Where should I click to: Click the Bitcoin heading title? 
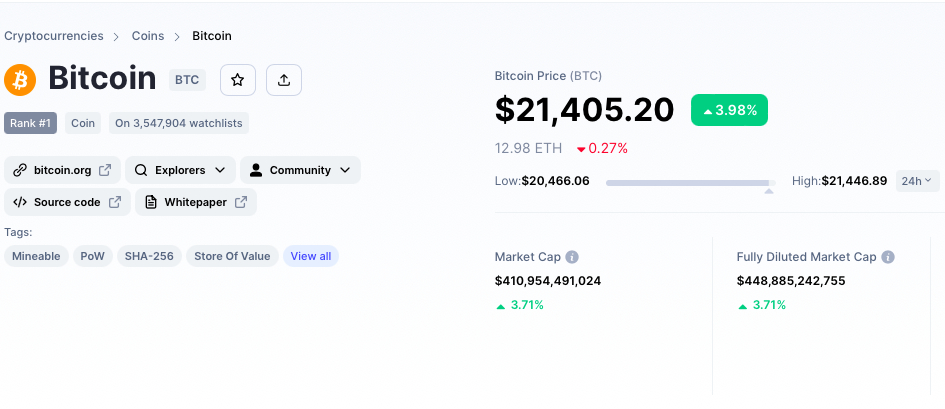(102, 78)
